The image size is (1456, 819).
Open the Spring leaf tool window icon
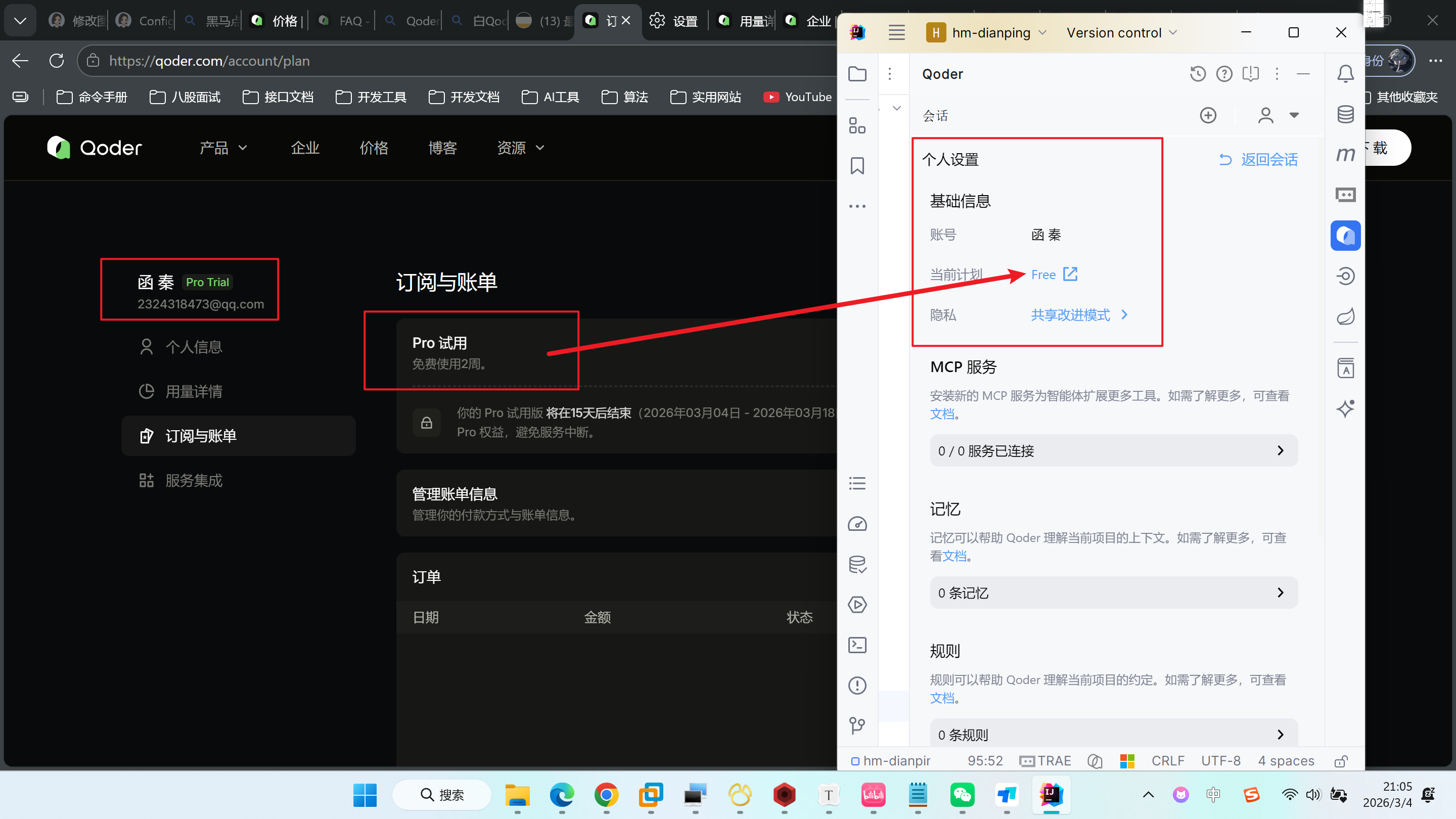pyautogui.click(x=1345, y=316)
